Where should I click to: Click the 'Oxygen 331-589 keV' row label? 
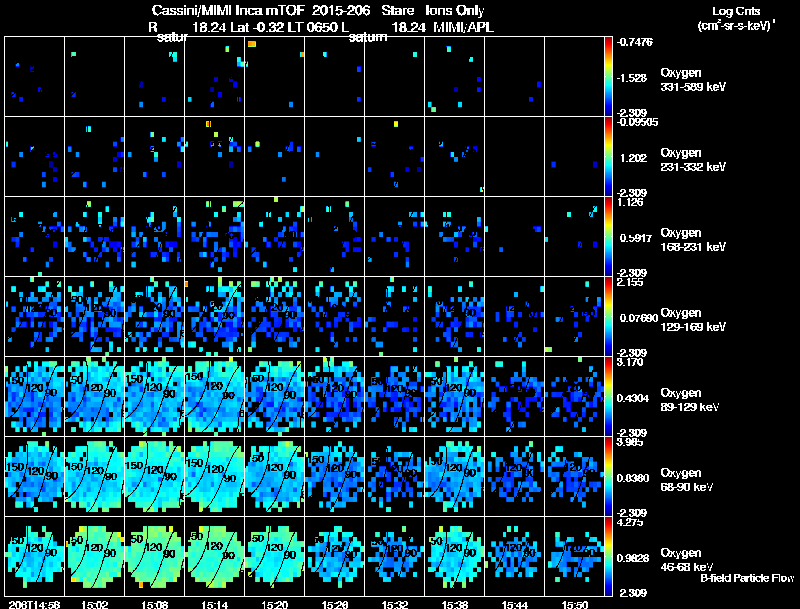(693, 80)
